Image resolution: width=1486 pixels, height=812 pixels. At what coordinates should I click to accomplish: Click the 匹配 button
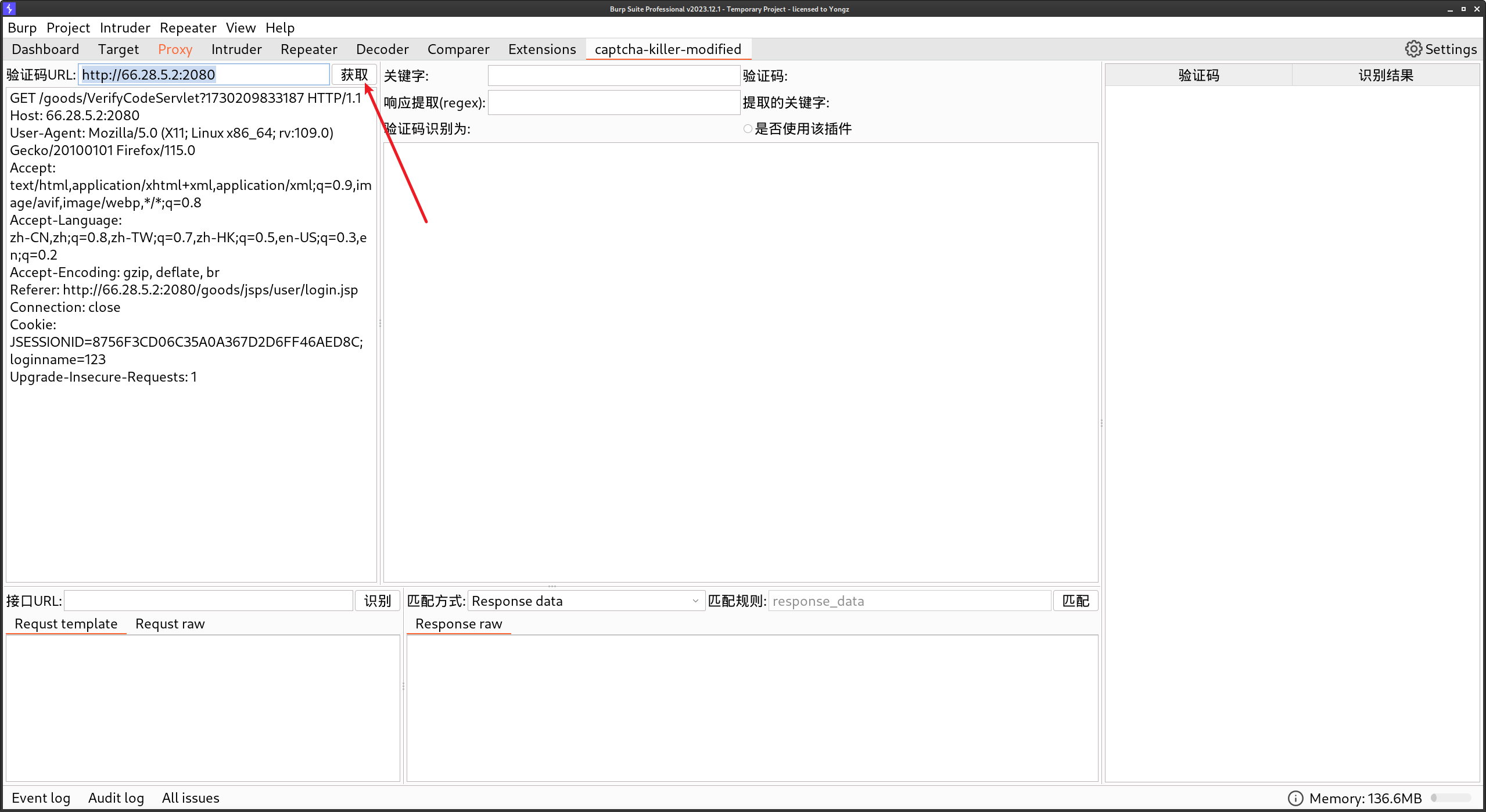[1076, 601]
